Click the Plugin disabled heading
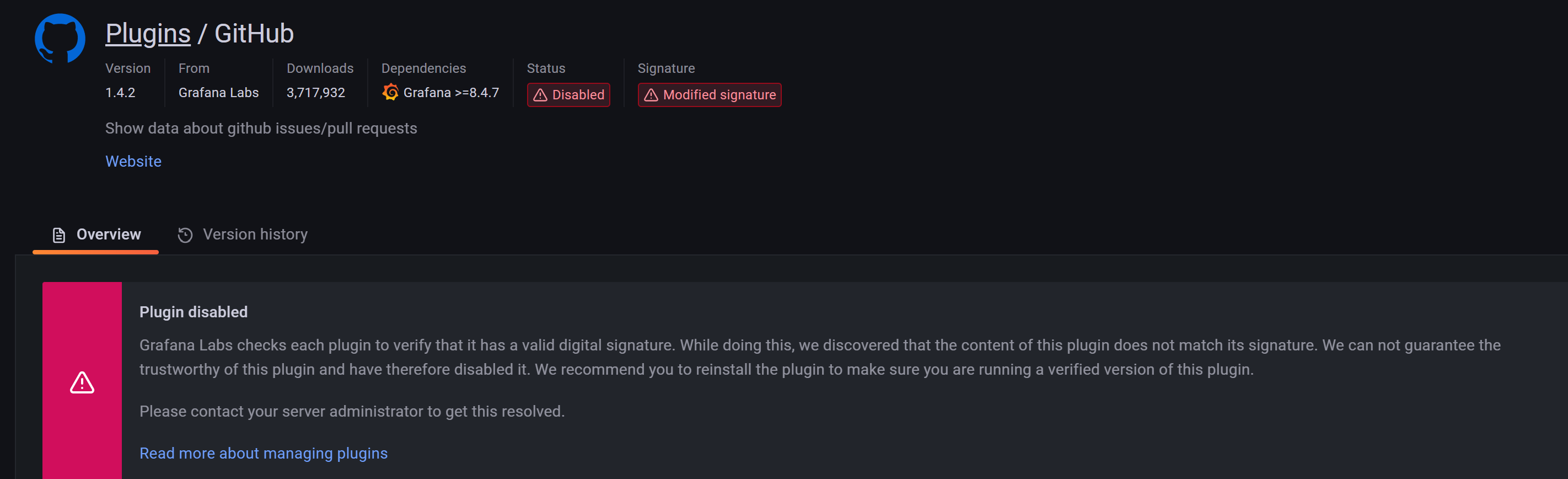 tap(193, 312)
